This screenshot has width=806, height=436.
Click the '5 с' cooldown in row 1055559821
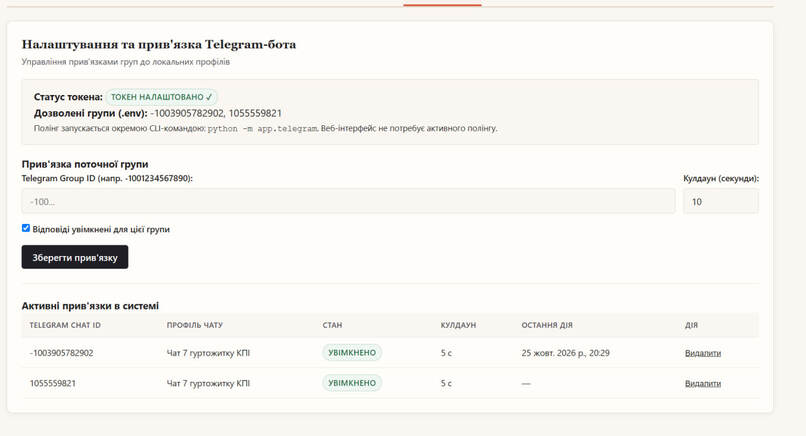[446, 384]
